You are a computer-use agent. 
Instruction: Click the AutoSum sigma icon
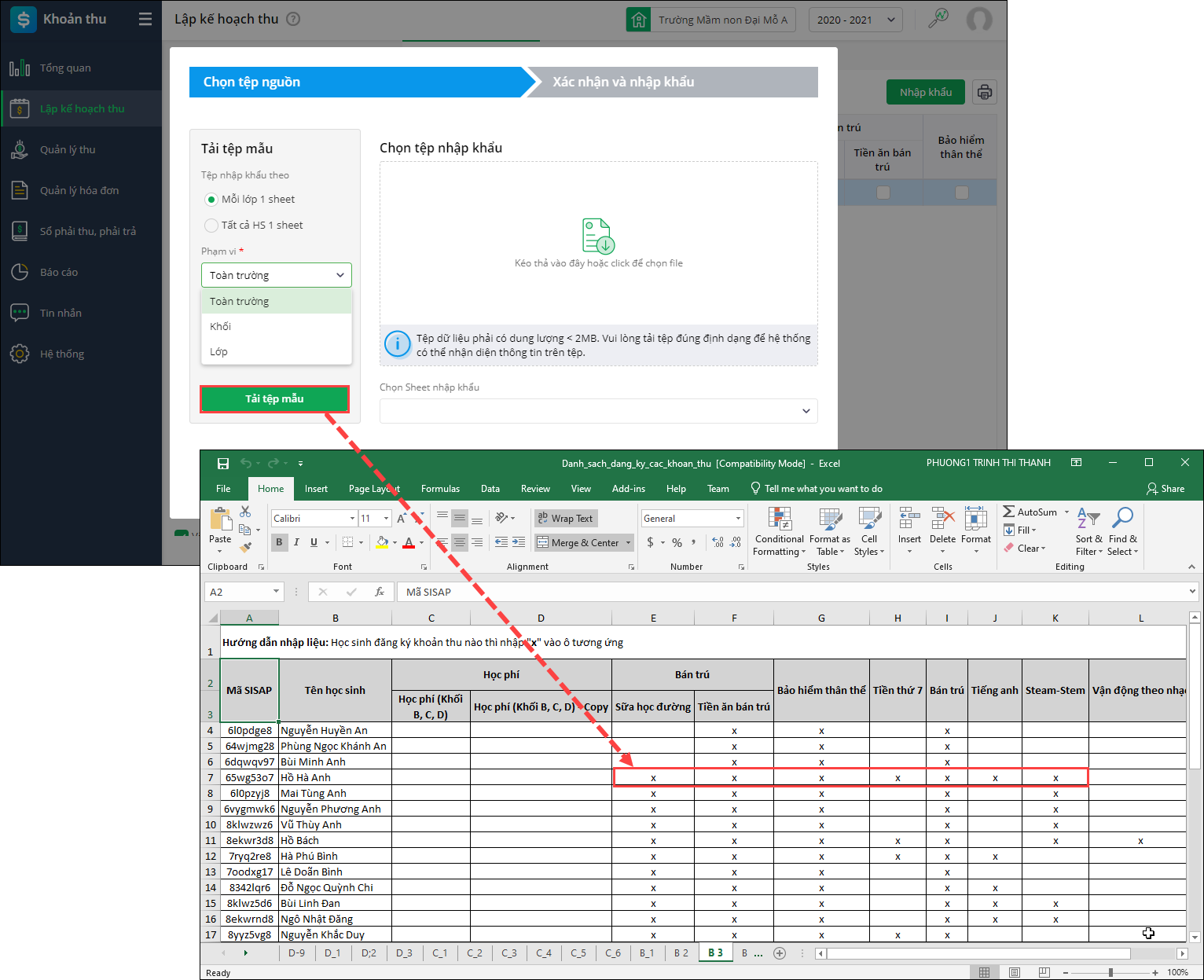click(x=1009, y=512)
